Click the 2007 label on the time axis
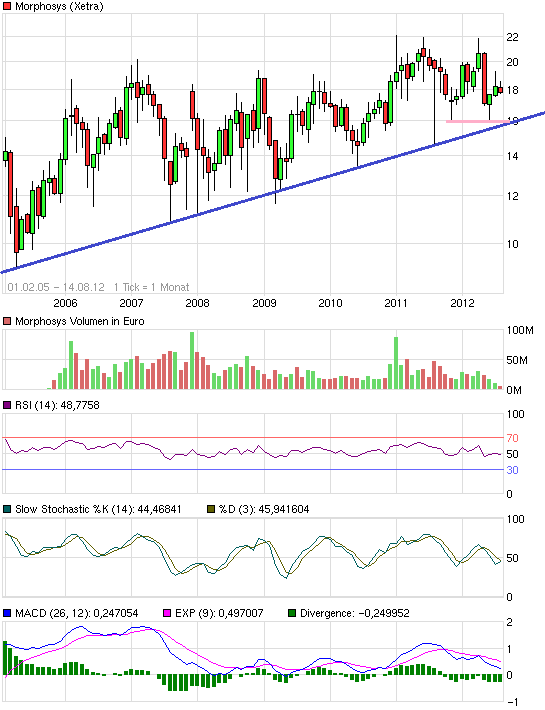The height and width of the screenshot is (710, 545). pyautogui.click(x=131, y=303)
